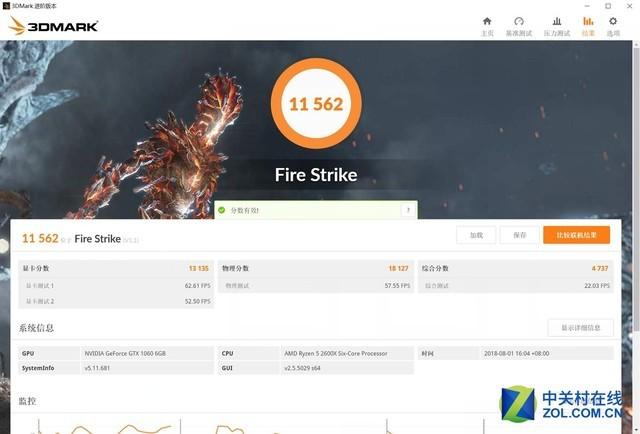Click the 基准测试 tab label text
This screenshot has height=434, width=640.
coord(519,33)
